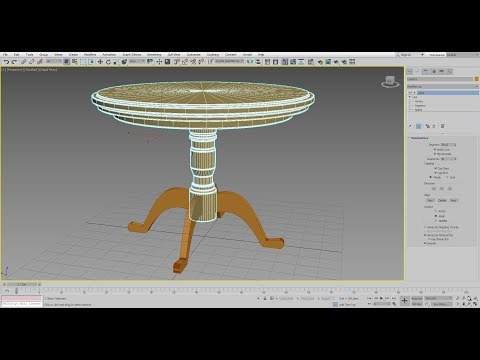Collapse the Line sub-object tree
The image size is (480, 360).
click(x=410, y=97)
